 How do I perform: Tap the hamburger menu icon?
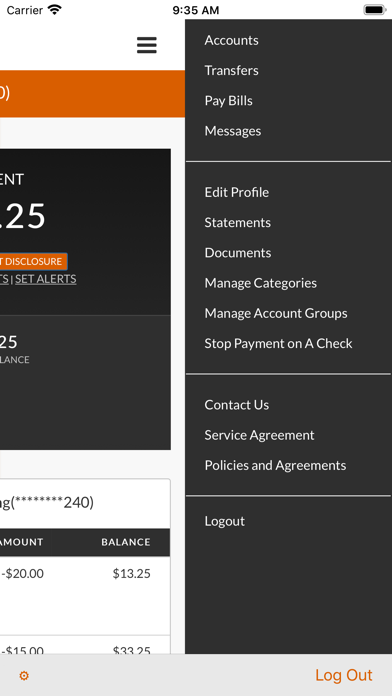pyautogui.click(x=147, y=45)
